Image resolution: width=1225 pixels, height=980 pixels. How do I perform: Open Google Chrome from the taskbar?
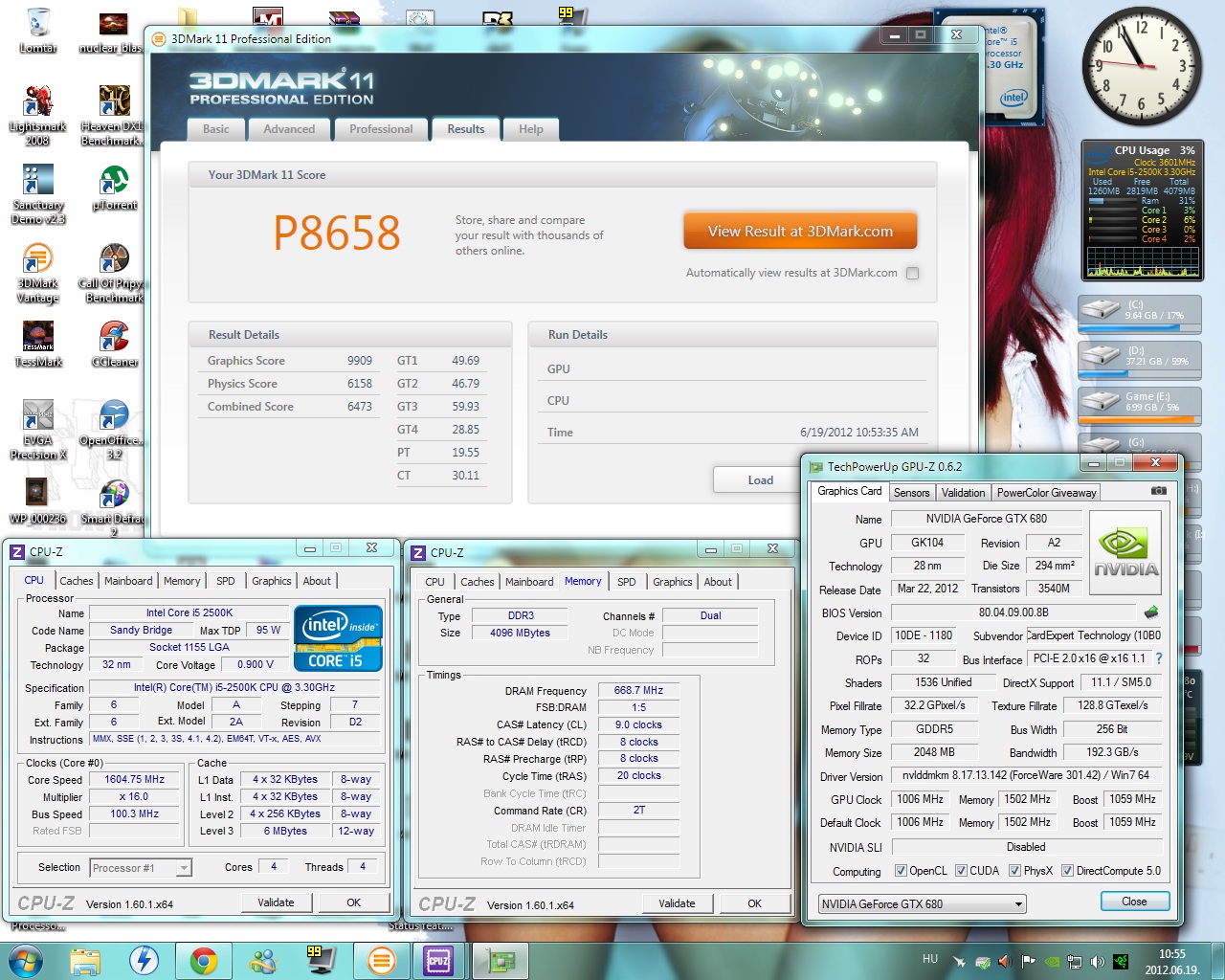pos(204,960)
